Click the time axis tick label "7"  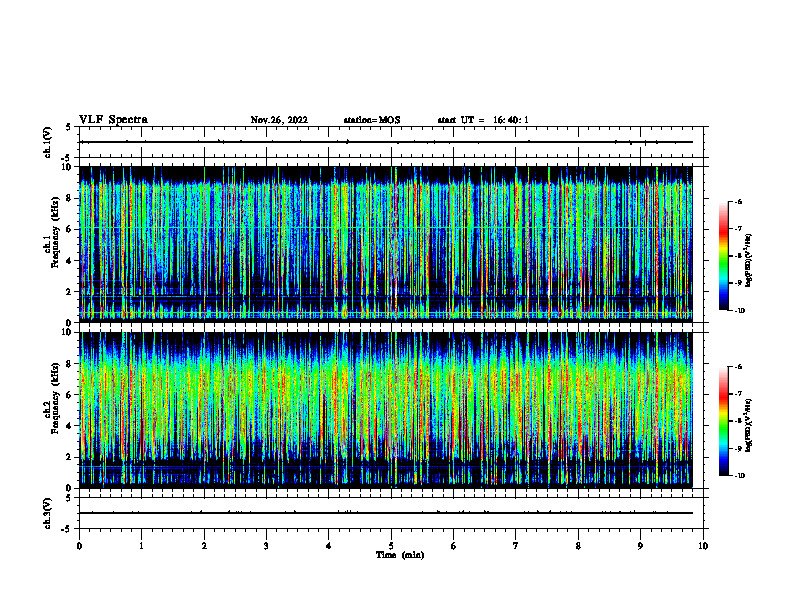[516, 546]
